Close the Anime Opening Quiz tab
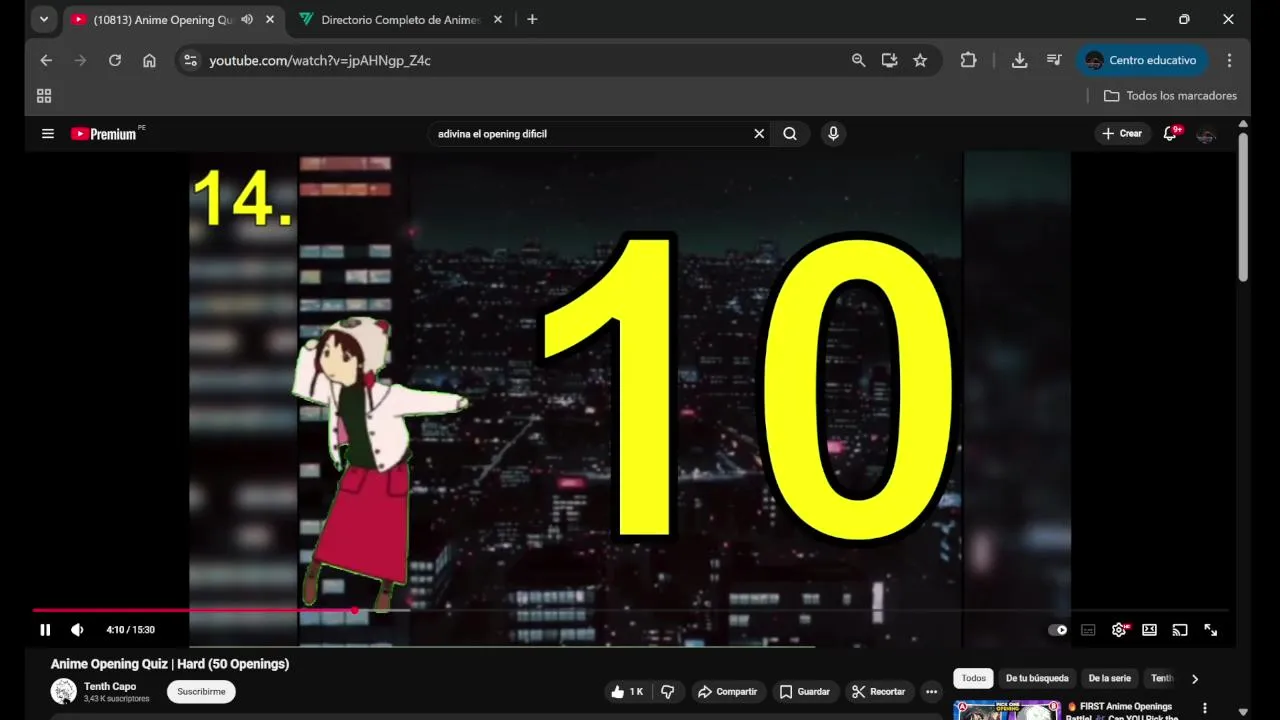Screen dimensions: 1280x720 click(269, 20)
